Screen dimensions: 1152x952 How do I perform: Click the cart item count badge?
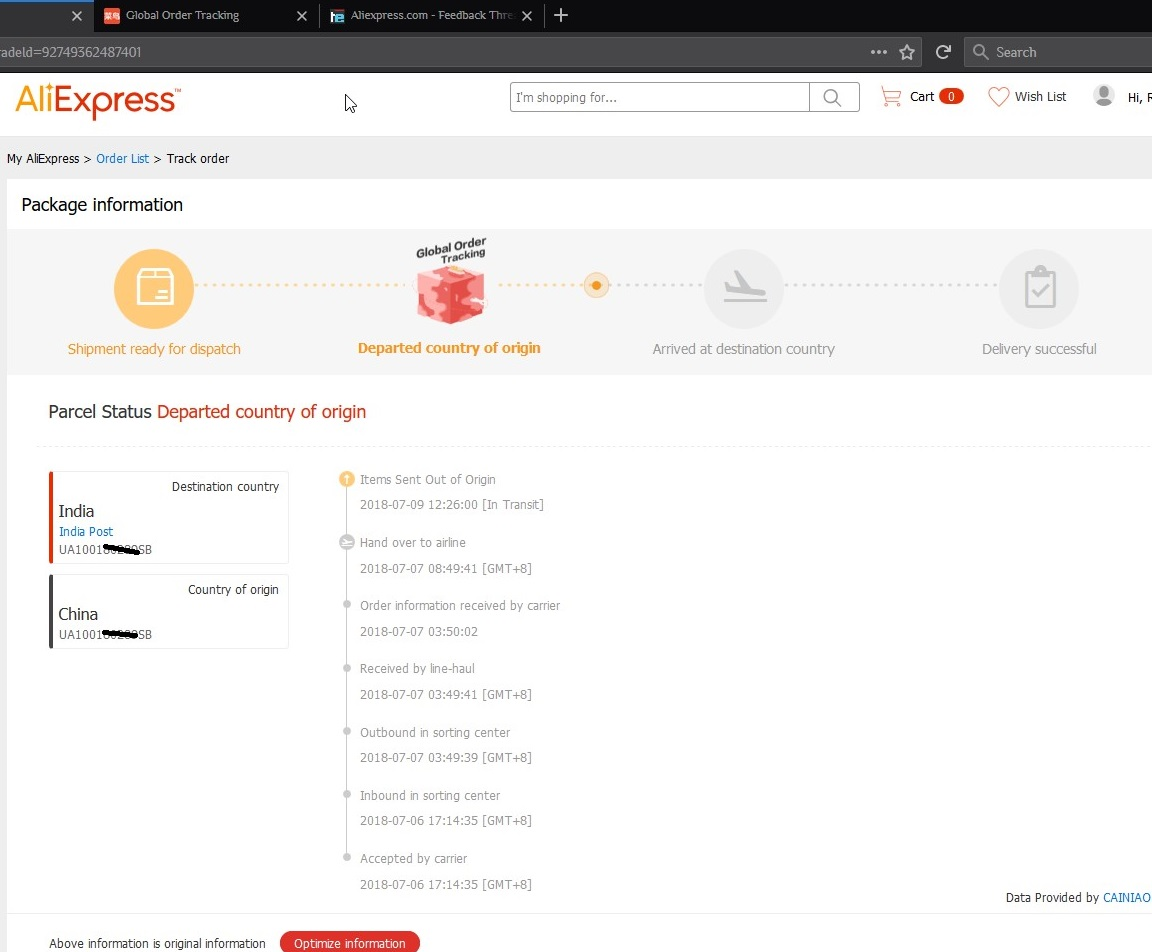[x=951, y=97]
